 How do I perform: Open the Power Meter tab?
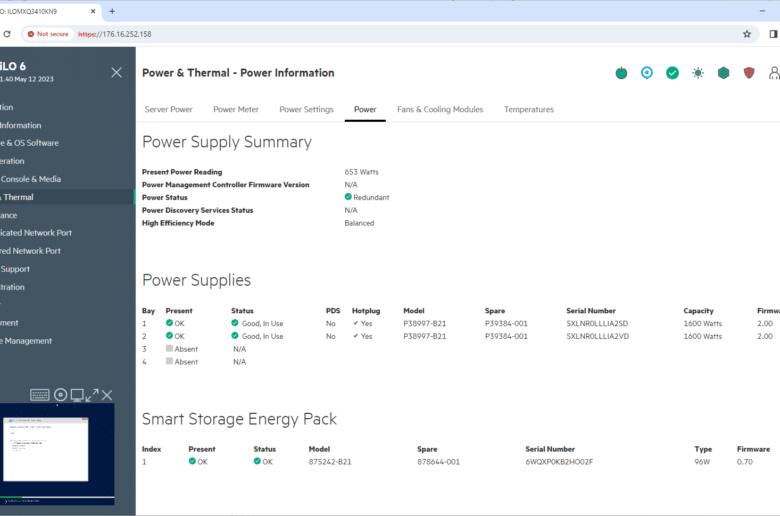(x=236, y=109)
